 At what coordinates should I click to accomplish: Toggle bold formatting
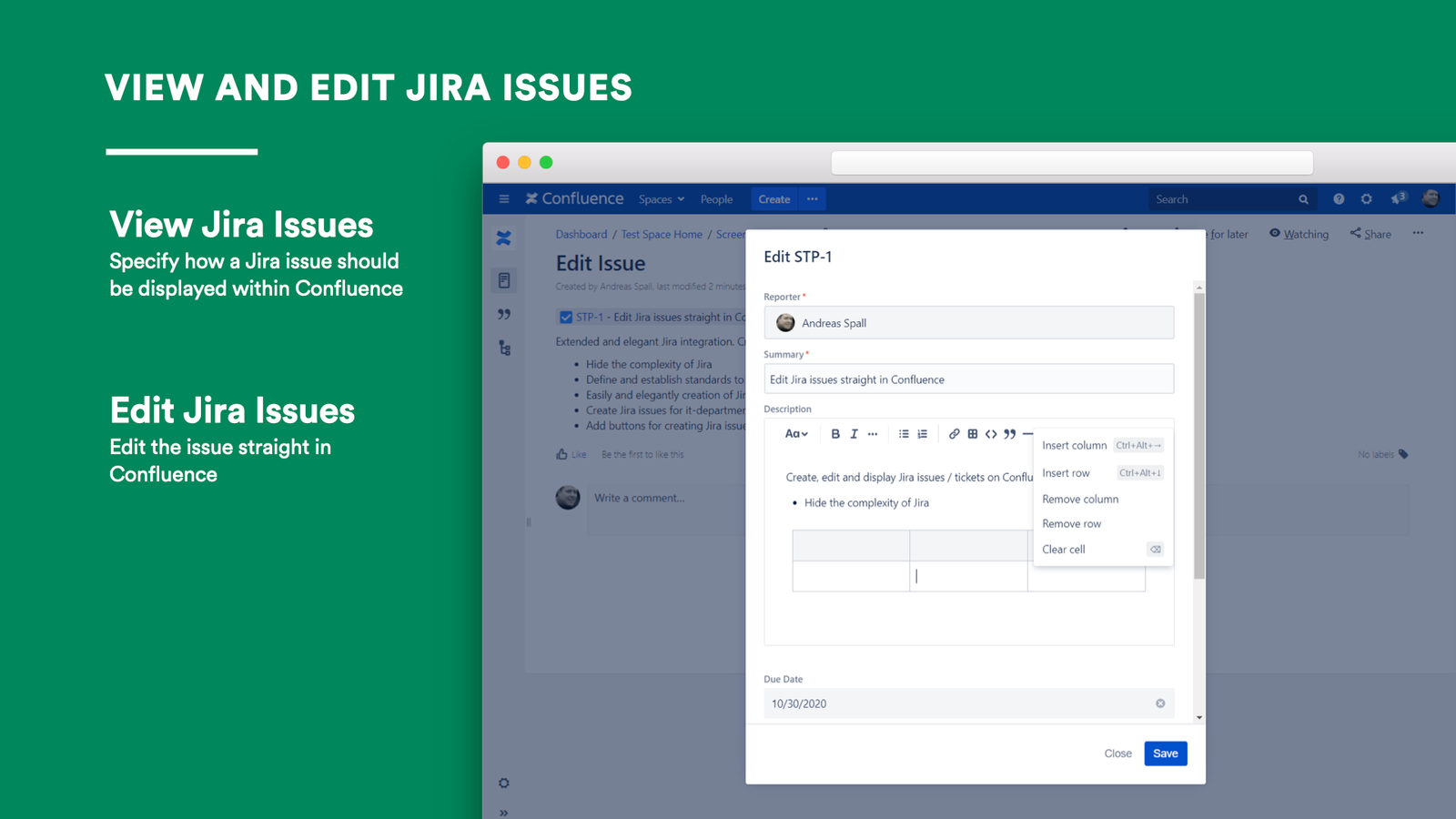tap(834, 434)
